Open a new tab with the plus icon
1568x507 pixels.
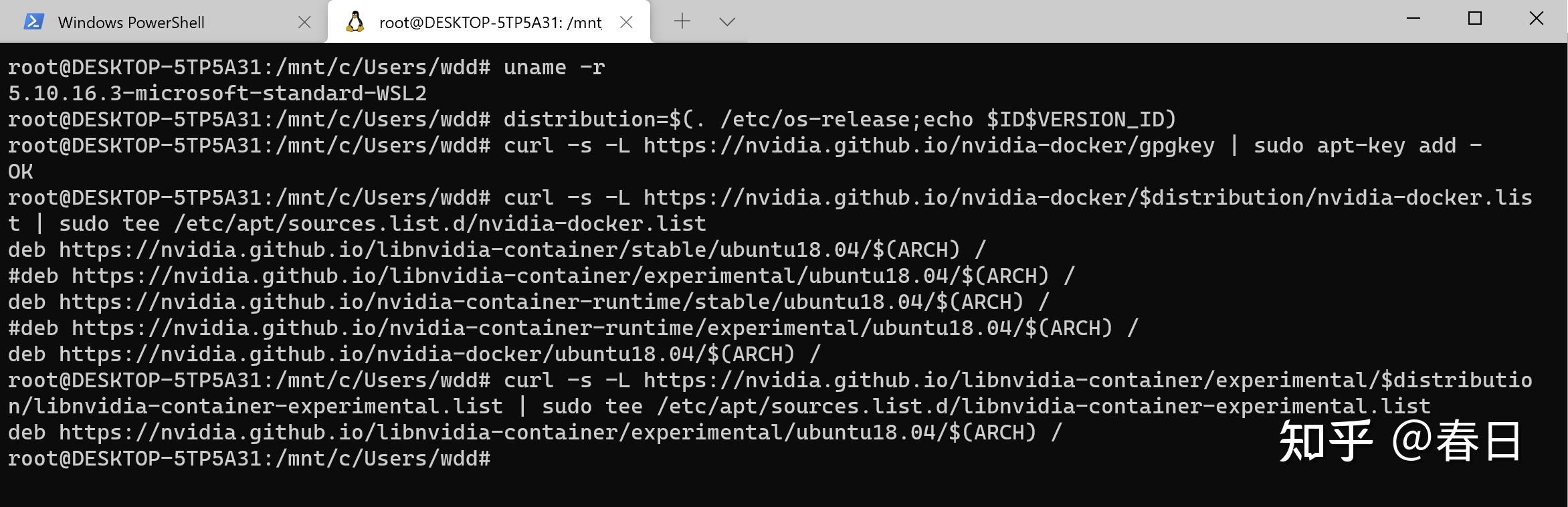682,21
